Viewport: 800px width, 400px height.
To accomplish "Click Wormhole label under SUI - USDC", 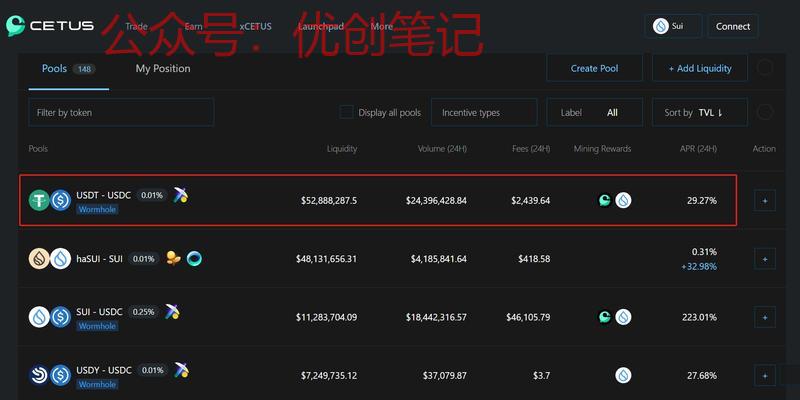I will pyautogui.click(x=97, y=326).
